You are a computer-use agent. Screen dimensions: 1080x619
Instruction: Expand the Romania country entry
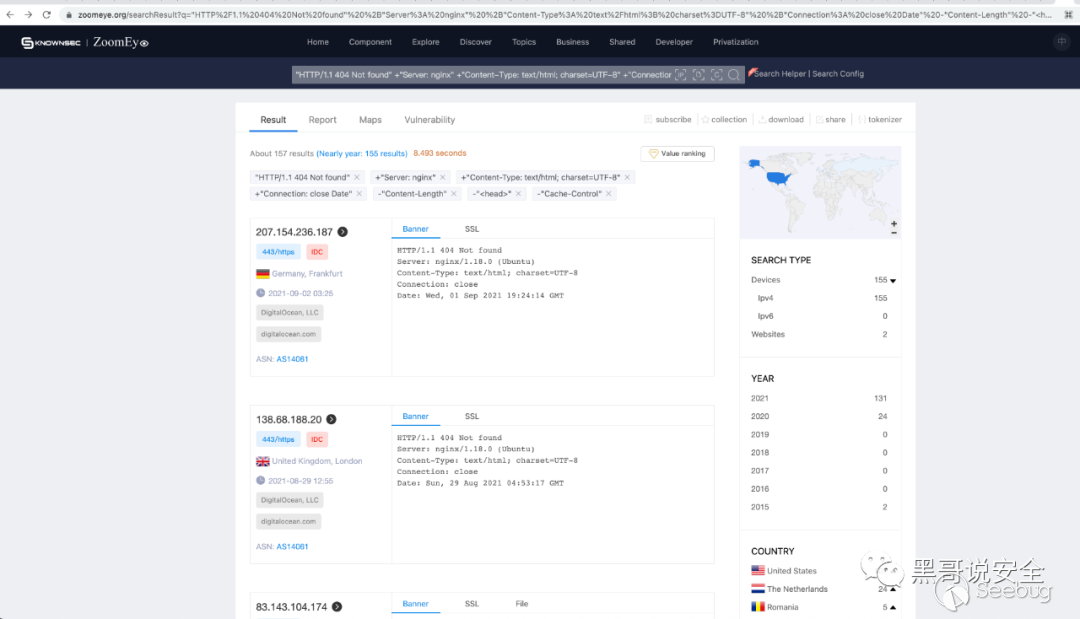(893, 607)
